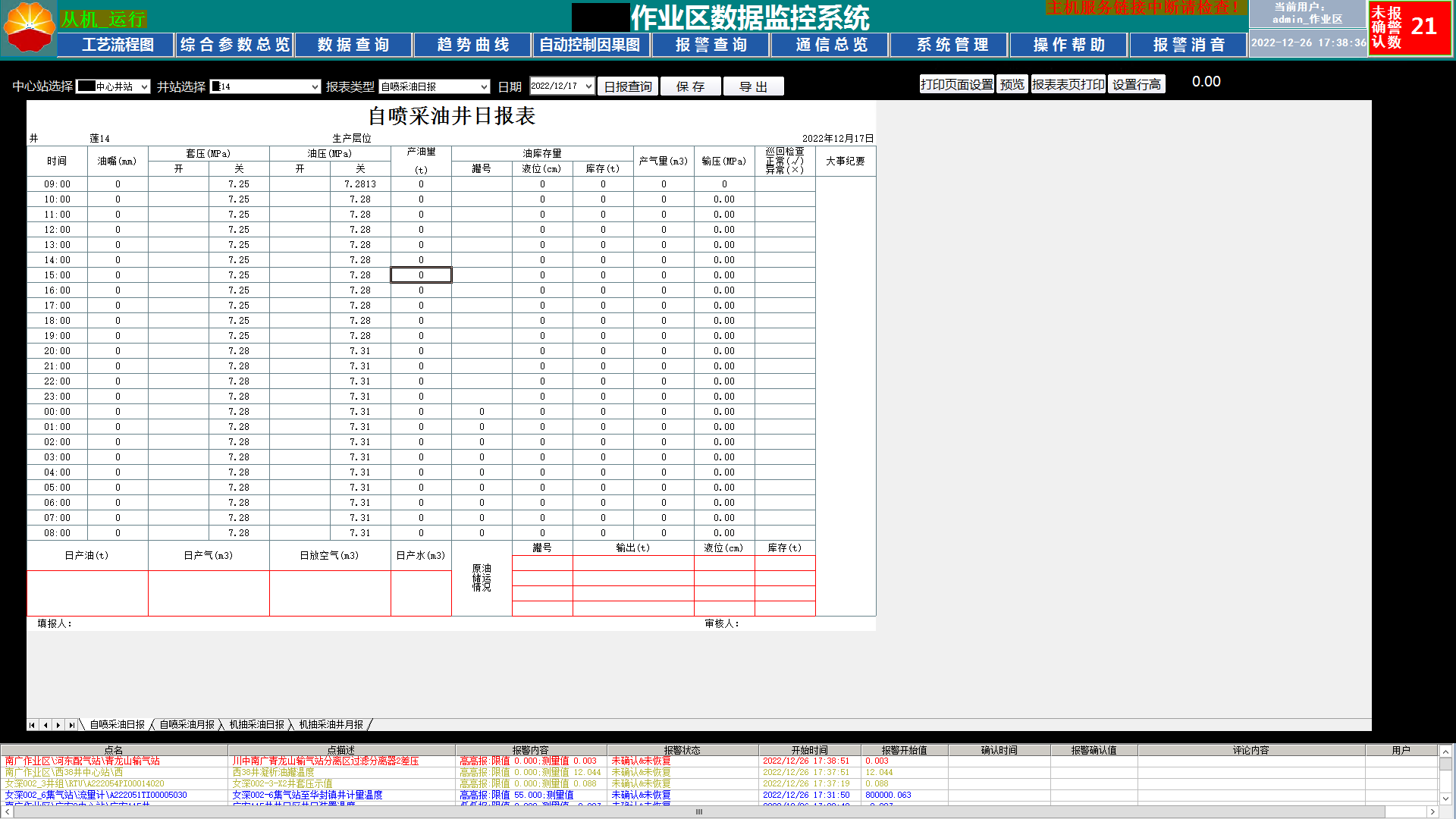The image size is (1456, 819).
Task: Click the red unacknowledged alarm count box
Action: [x=1410, y=28]
